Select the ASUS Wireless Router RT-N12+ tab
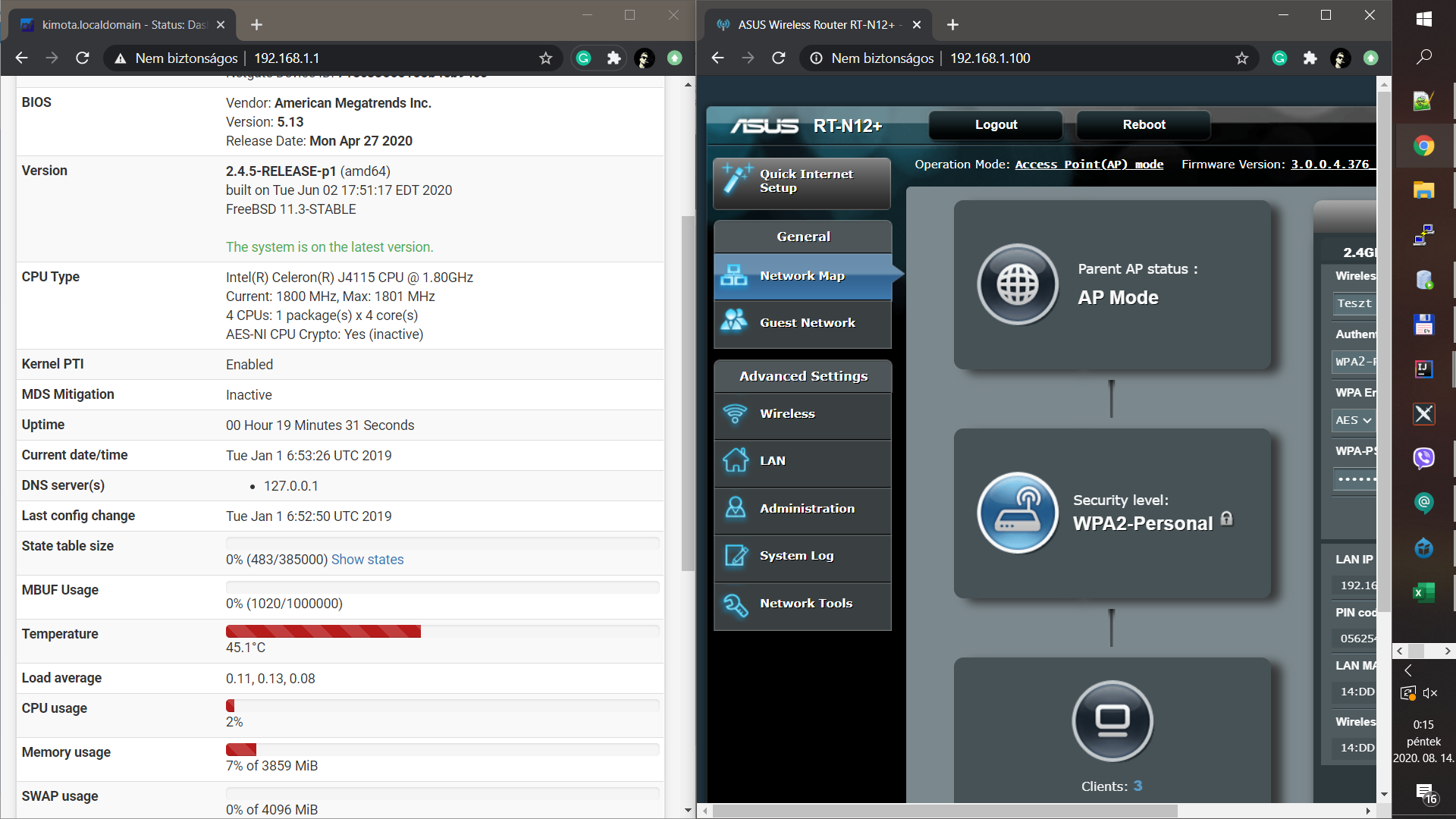The image size is (1456, 819). 817,25
